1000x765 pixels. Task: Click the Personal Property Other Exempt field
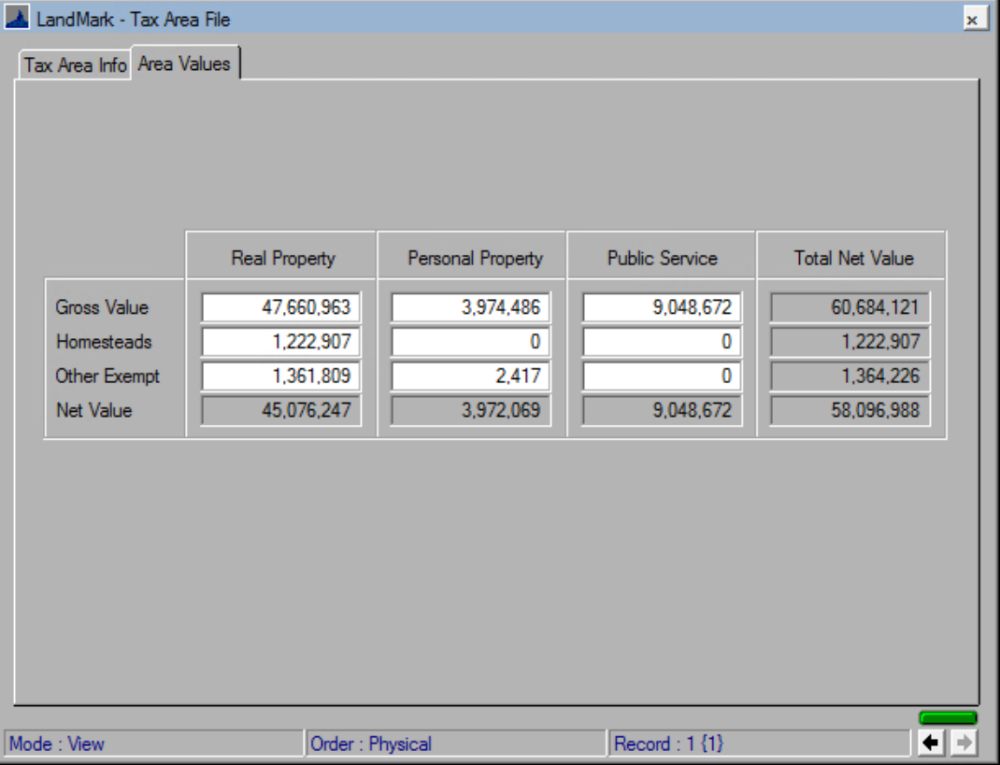point(470,376)
